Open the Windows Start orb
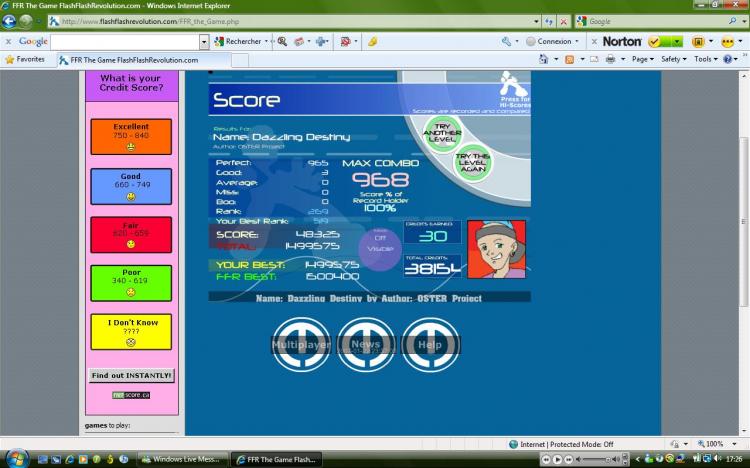This screenshot has width=750, height=468. [18, 458]
